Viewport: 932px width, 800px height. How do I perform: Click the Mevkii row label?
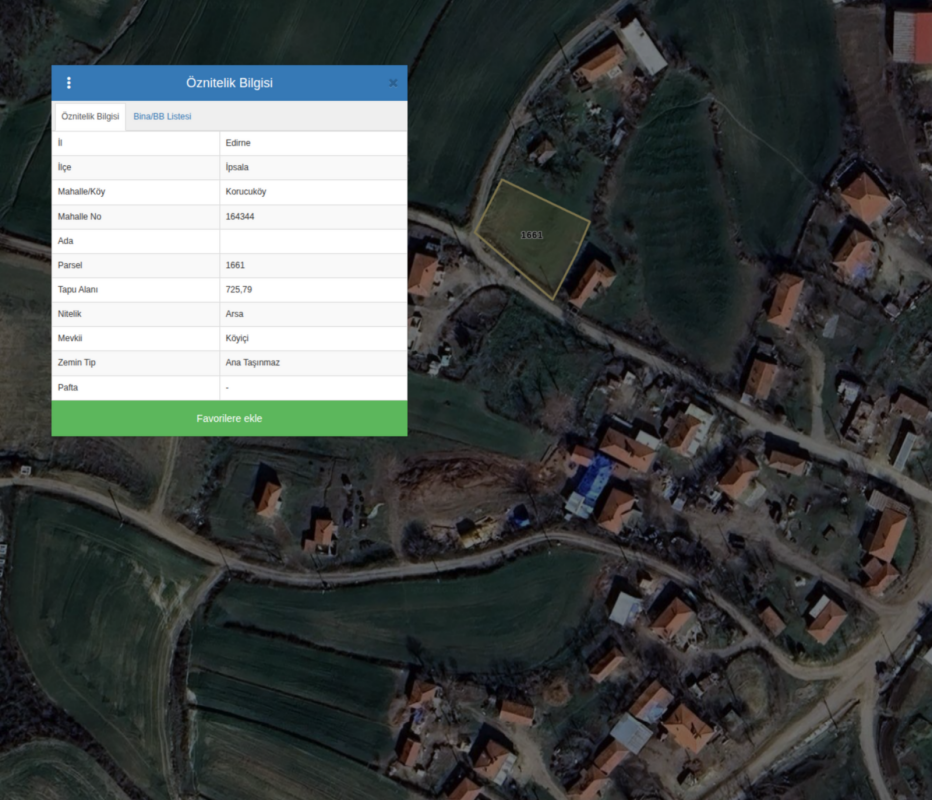tap(70, 338)
